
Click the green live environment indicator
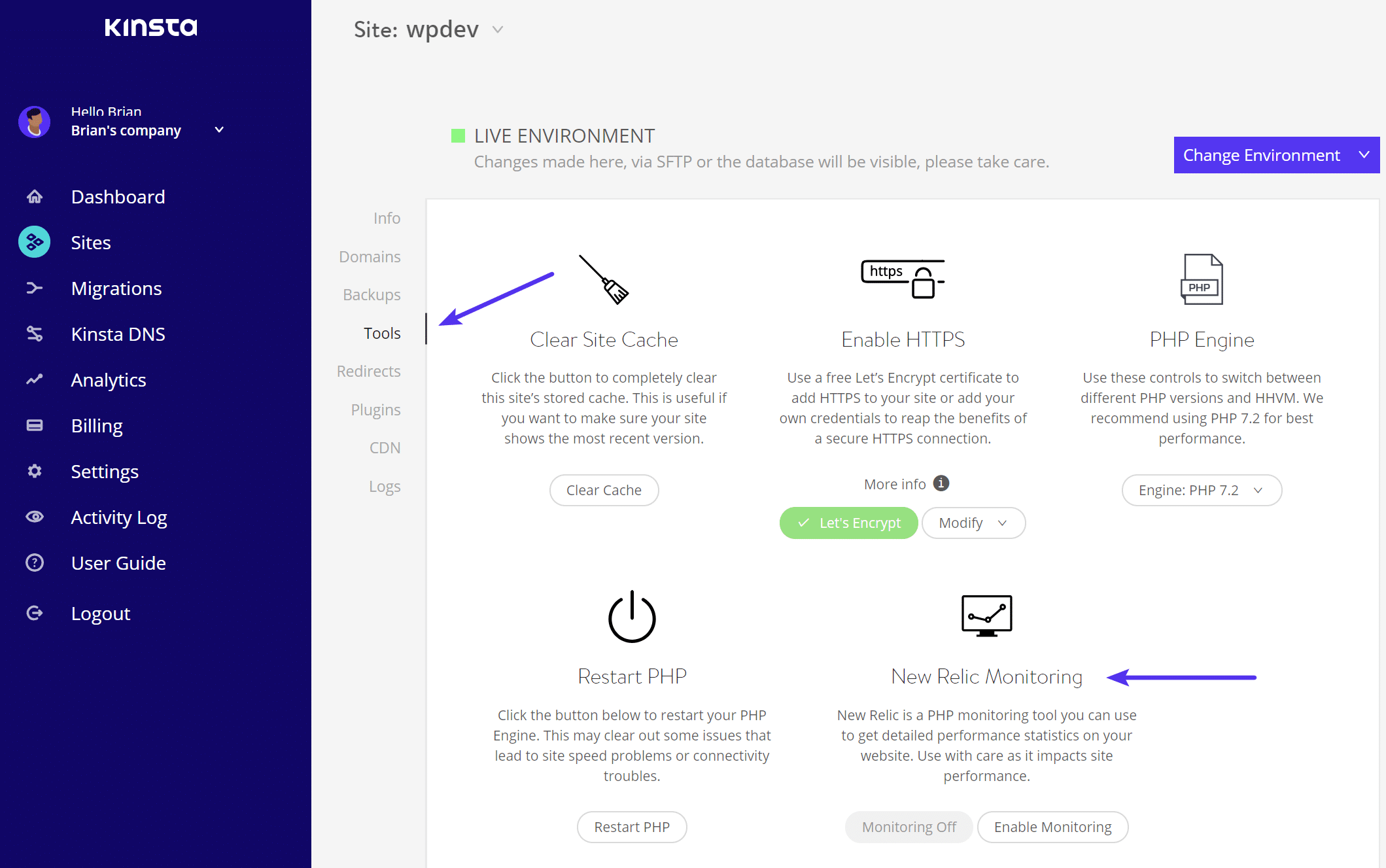click(x=458, y=135)
